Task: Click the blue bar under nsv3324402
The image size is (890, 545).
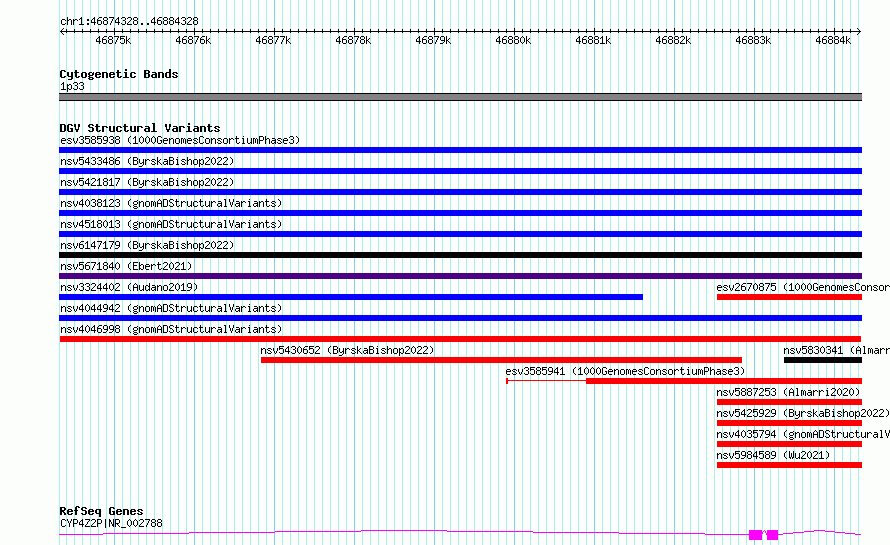Action: pyautogui.click(x=351, y=297)
